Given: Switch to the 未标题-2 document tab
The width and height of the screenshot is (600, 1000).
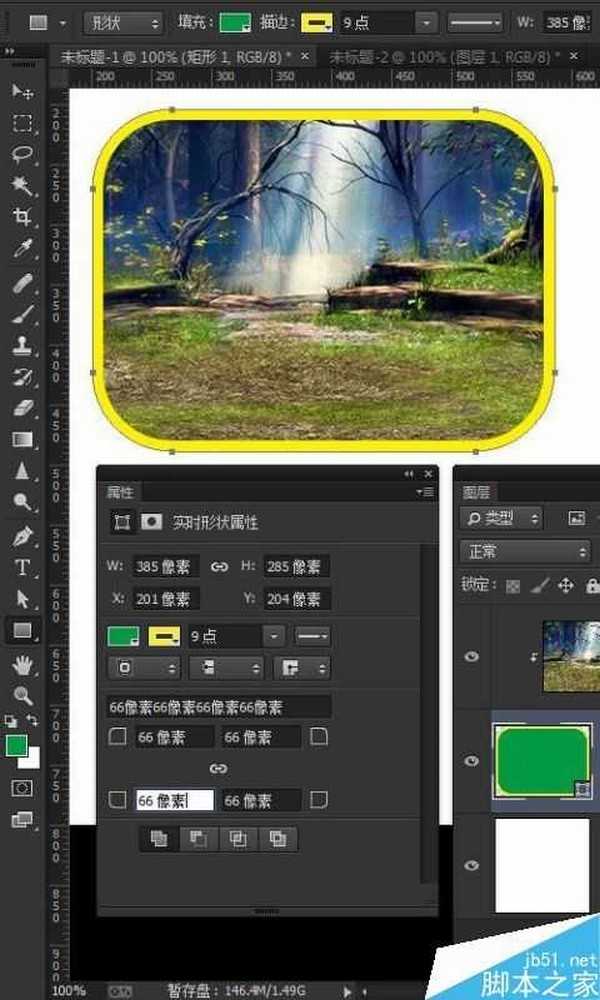Looking at the screenshot, I should tap(446, 55).
